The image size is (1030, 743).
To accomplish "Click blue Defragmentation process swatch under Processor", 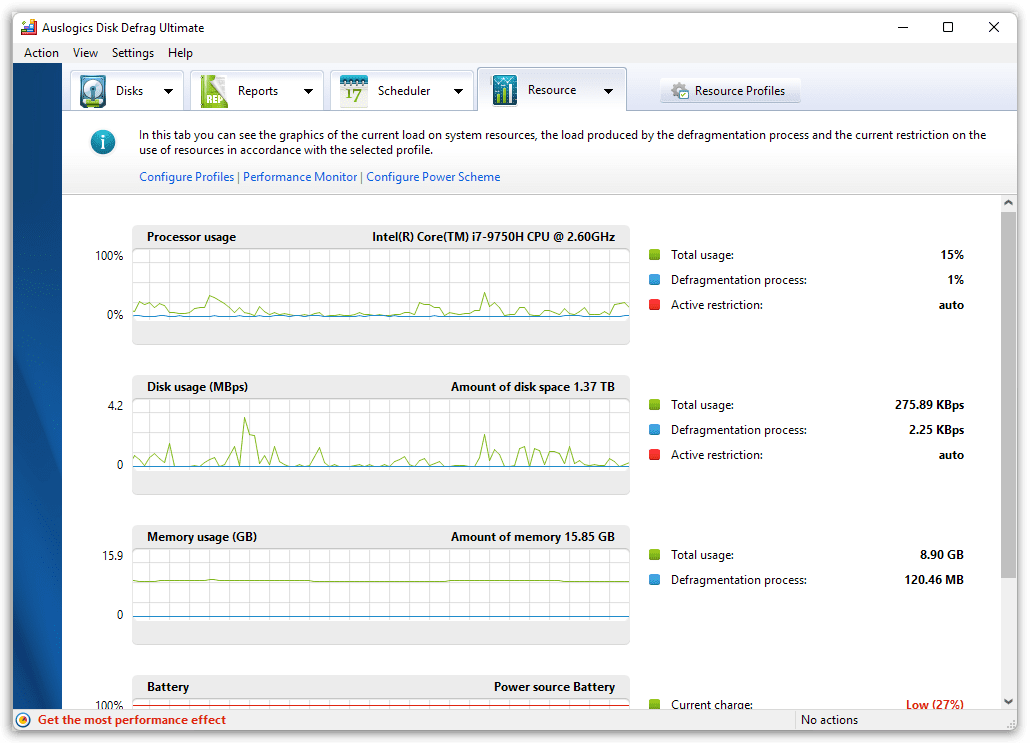I will 654,280.
